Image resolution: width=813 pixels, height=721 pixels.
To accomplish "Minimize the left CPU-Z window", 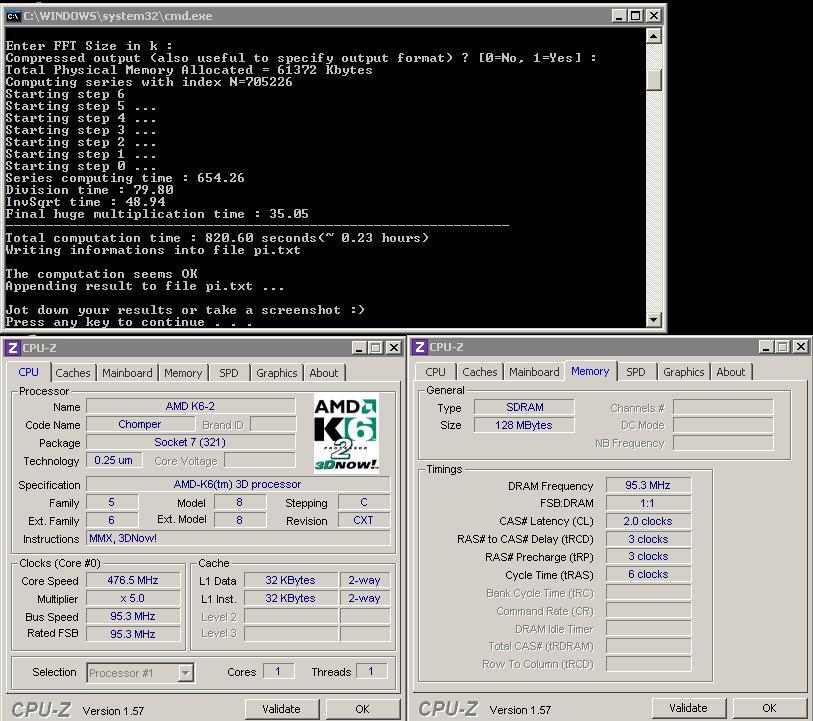I will pos(359,348).
